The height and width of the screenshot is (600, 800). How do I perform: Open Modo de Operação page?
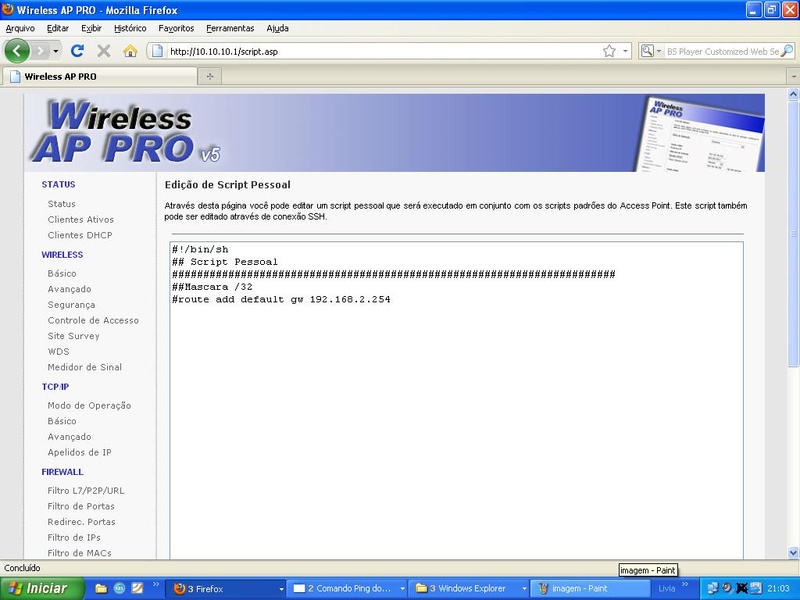89,406
